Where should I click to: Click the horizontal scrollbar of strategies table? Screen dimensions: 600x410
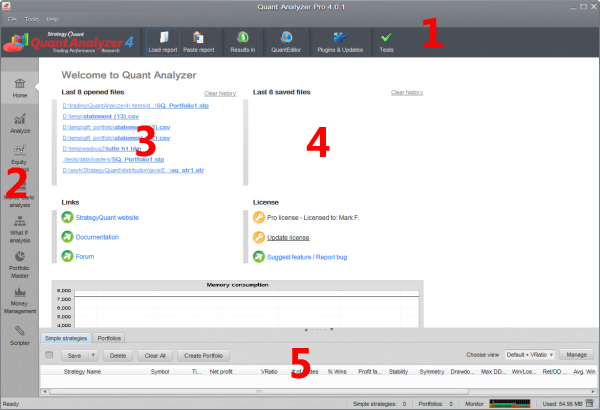coord(259,391)
